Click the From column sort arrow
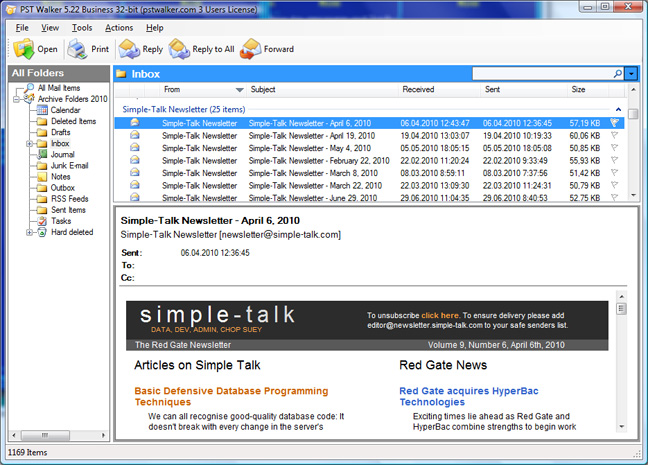 [239, 90]
